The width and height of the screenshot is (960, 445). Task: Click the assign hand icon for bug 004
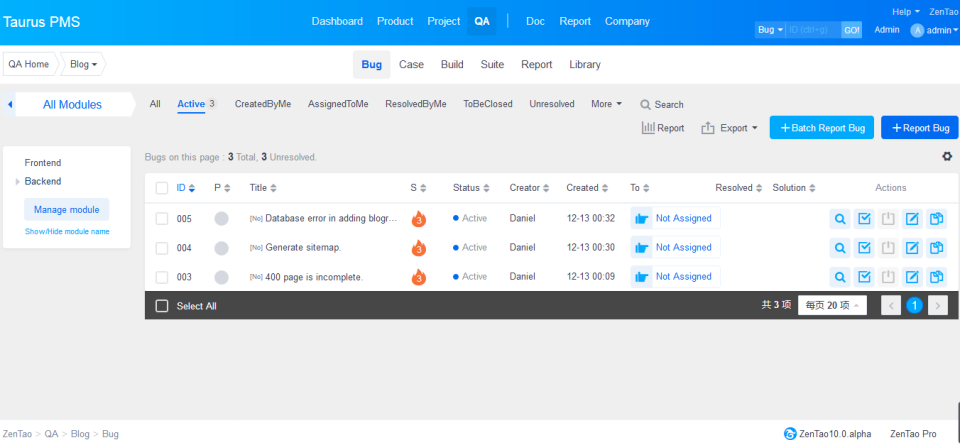(642, 248)
